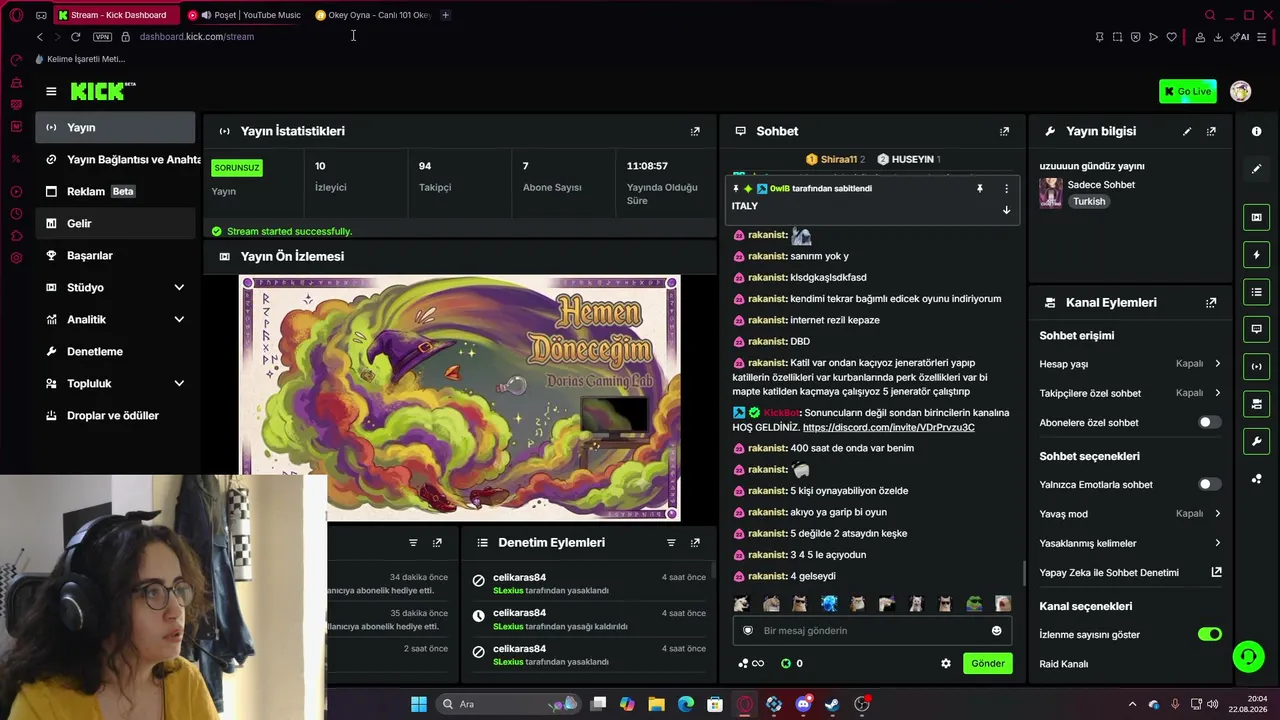Screen dimensions: 1280x720
Task: Open the green support headset button
Action: point(1248,657)
